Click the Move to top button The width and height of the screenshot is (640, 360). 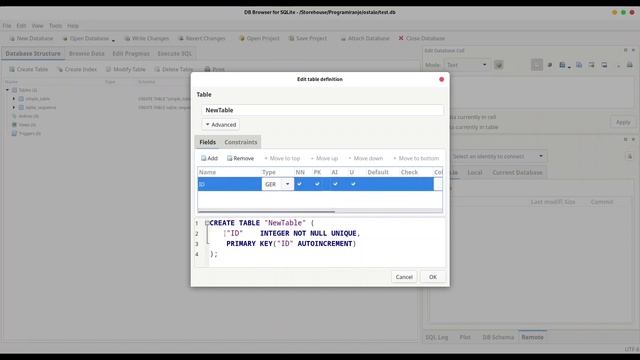pyautogui.click(x=282, y=158)
